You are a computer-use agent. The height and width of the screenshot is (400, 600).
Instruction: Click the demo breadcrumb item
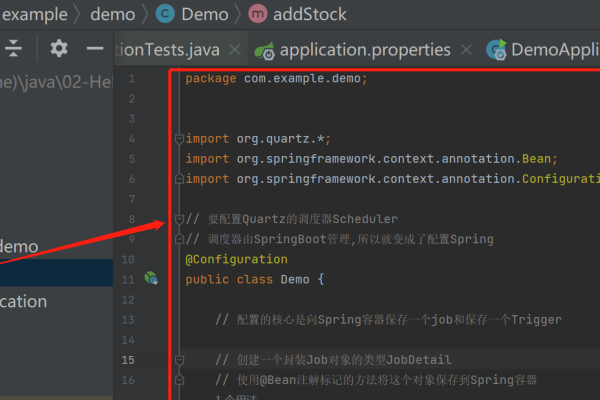[113, 14]
